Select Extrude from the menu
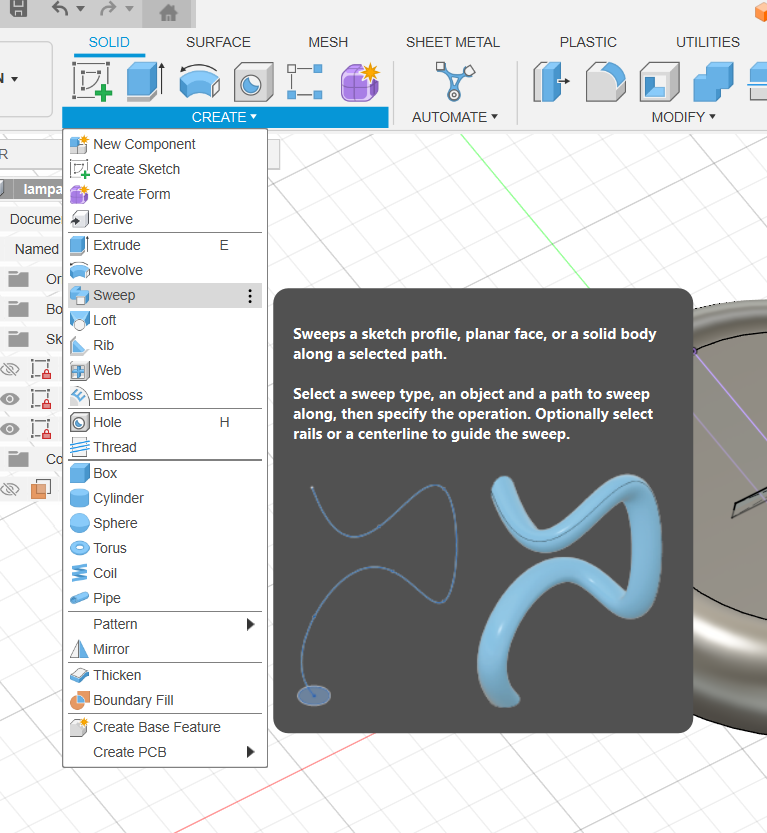This screenshot has width=767, height=833. click(165, 245)
